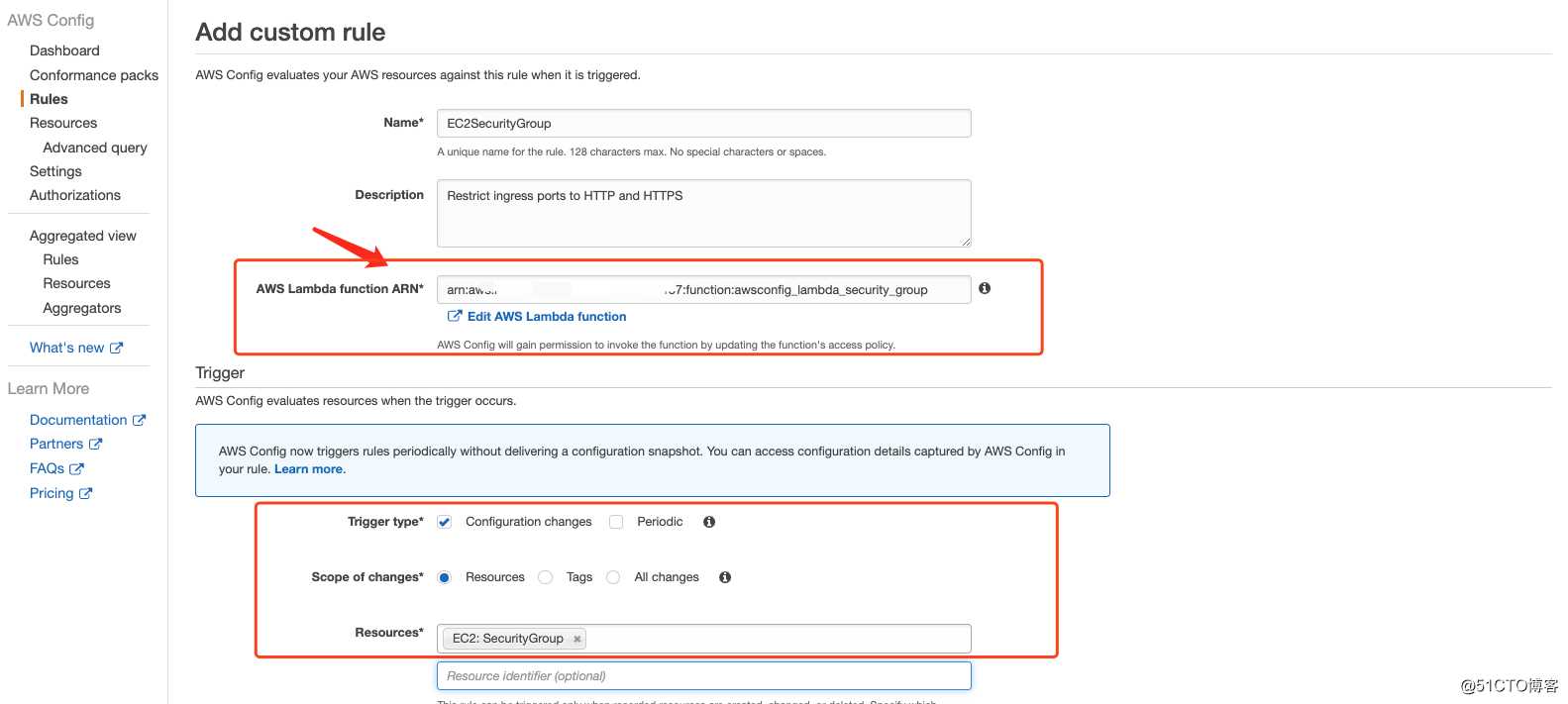
Task: Click the Edit AWS Lambda function link
Action: [x=547, y=317]
